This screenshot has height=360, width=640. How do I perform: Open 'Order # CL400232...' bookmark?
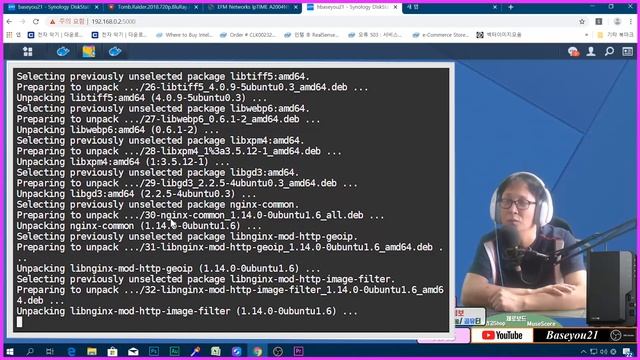tap(248, 35)
